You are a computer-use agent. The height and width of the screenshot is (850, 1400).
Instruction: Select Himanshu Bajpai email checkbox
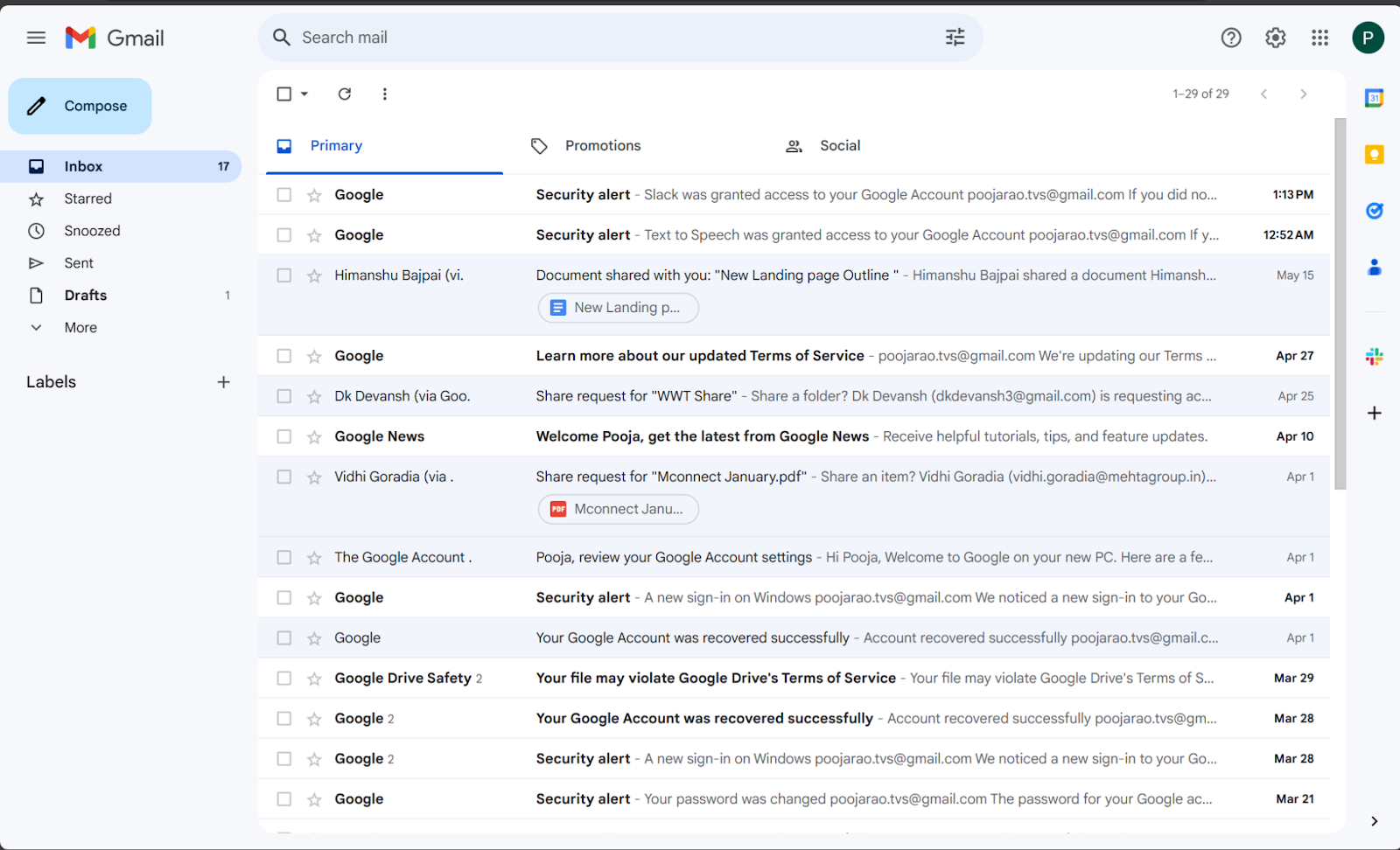284,275
